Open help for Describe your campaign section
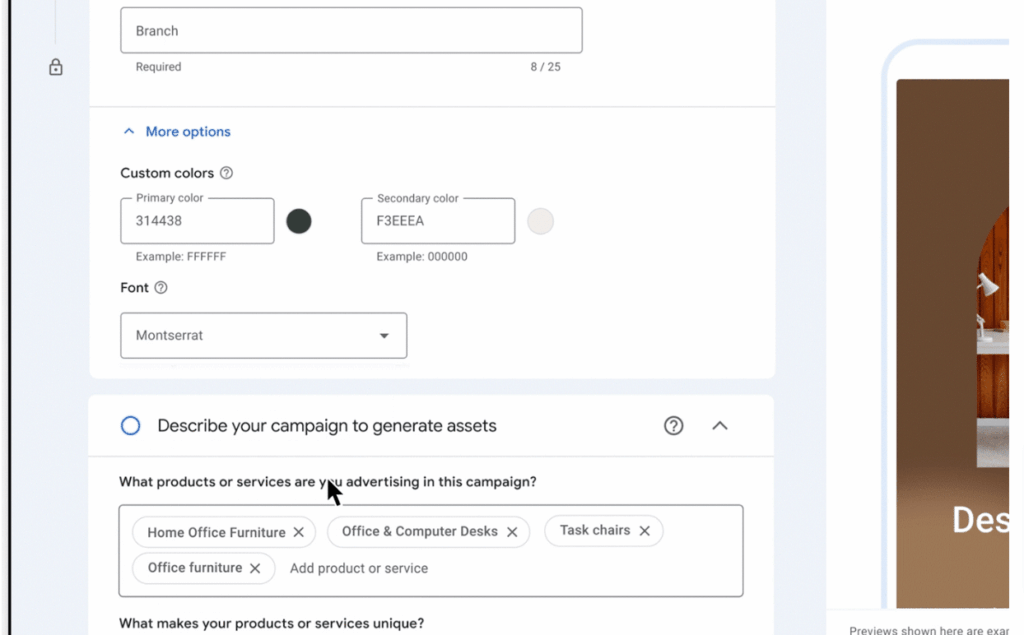 pos(673,426)
